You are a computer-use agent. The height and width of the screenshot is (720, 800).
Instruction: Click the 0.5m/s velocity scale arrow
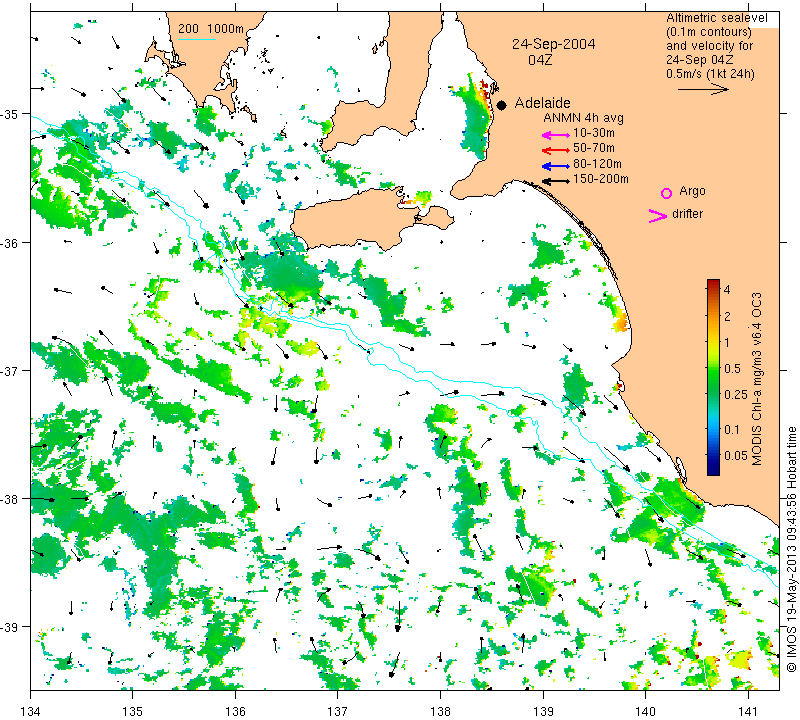(703, 89)
